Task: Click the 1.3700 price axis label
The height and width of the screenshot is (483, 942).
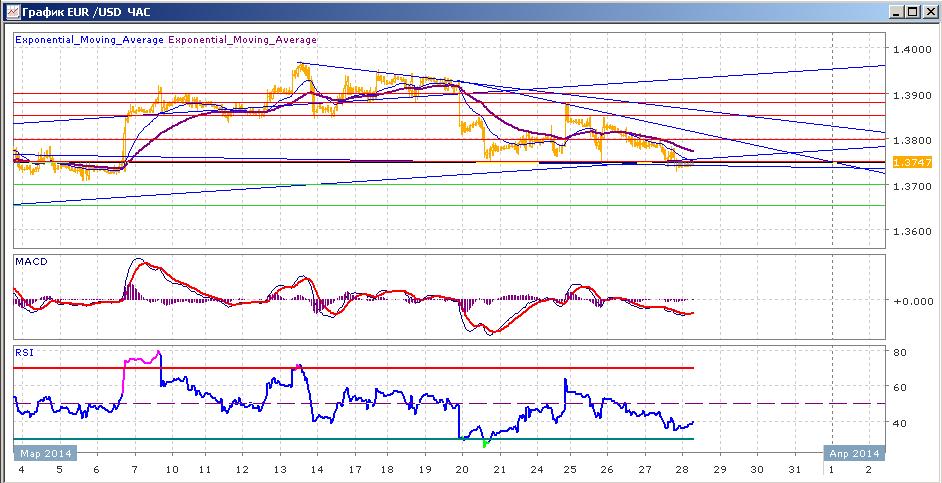Action: pyautogui.click(x=913, y=186)
